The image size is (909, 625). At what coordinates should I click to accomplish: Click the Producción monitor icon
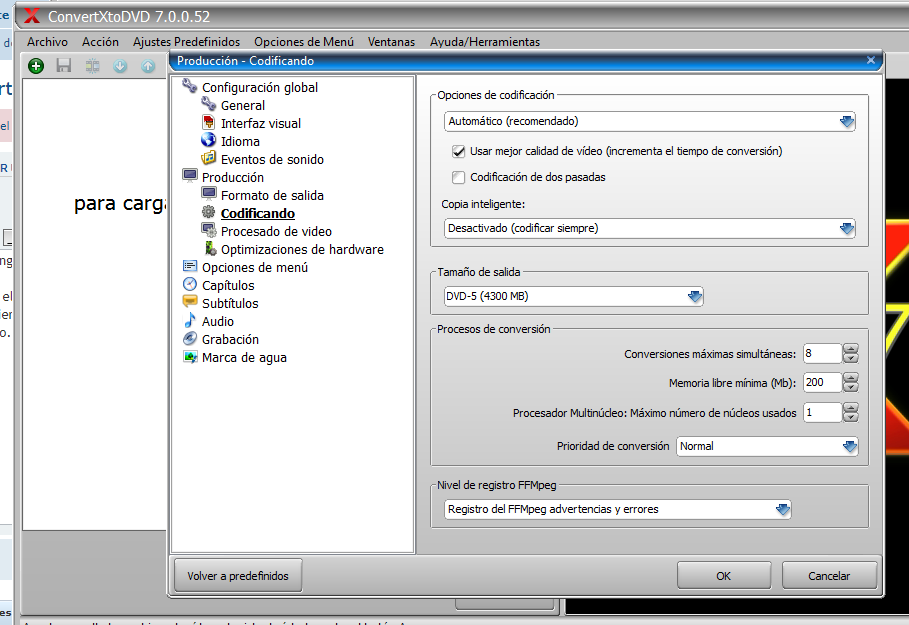(x=190, y=176)
